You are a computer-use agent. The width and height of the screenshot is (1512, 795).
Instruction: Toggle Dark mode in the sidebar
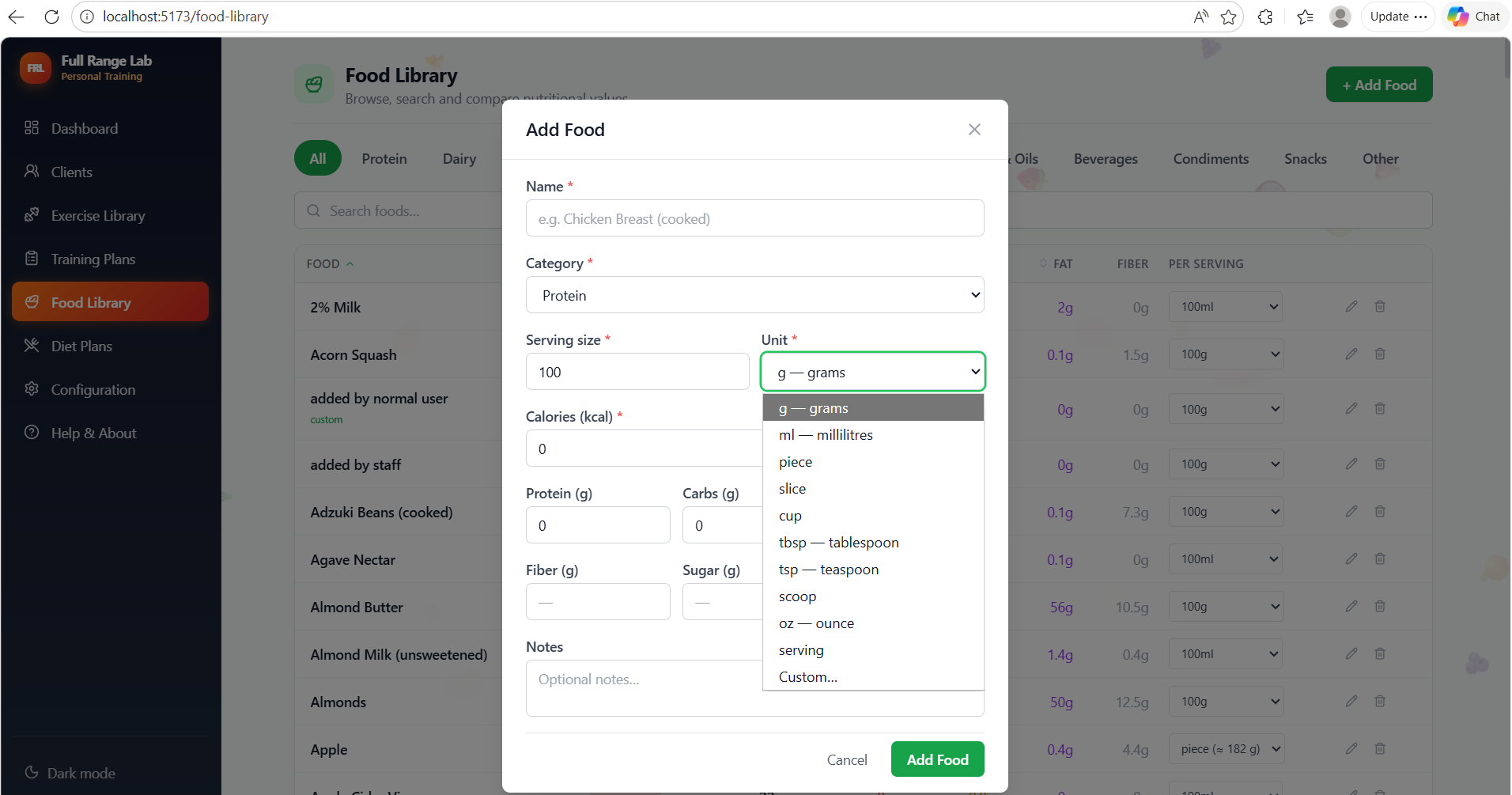click(x=70, y=773)
